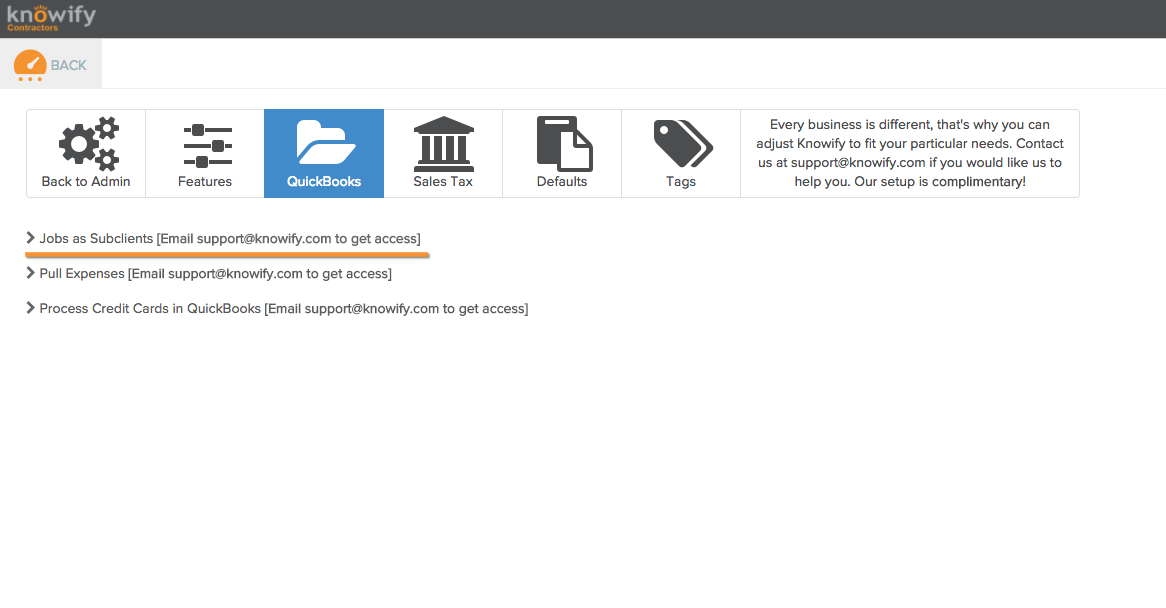Click the "Every business is different" paragraph

909,153
